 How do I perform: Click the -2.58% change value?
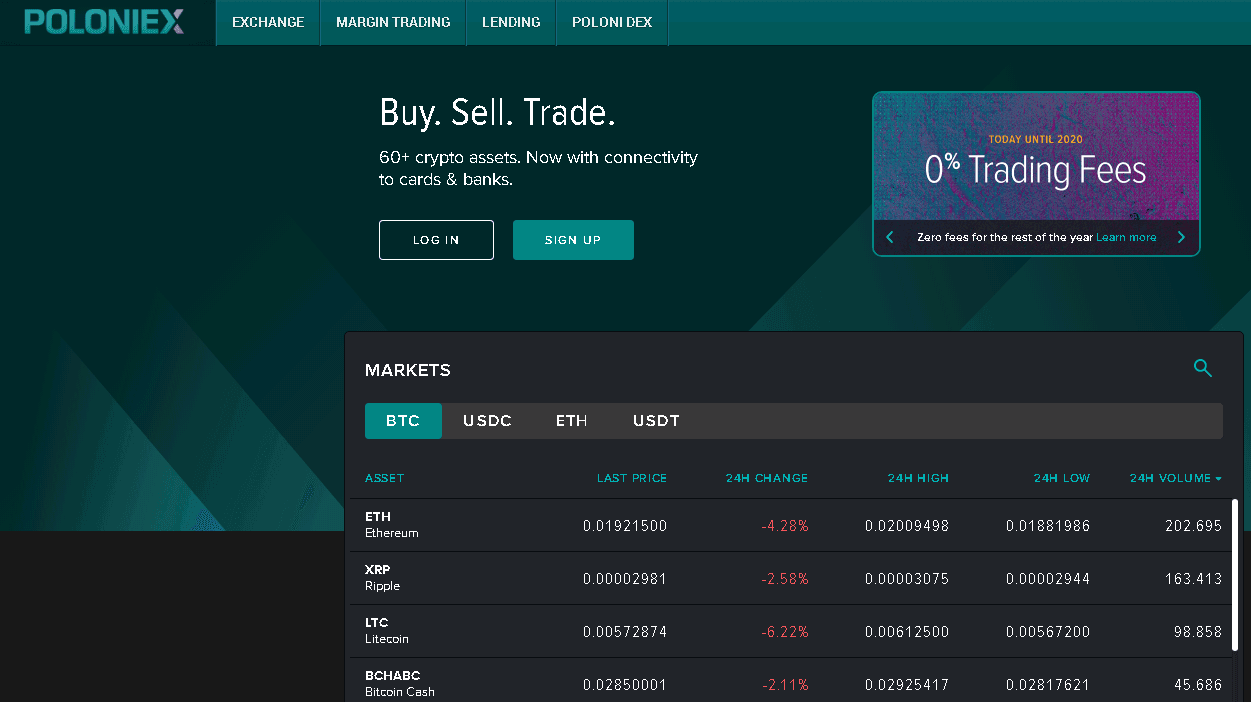[785, 579]
